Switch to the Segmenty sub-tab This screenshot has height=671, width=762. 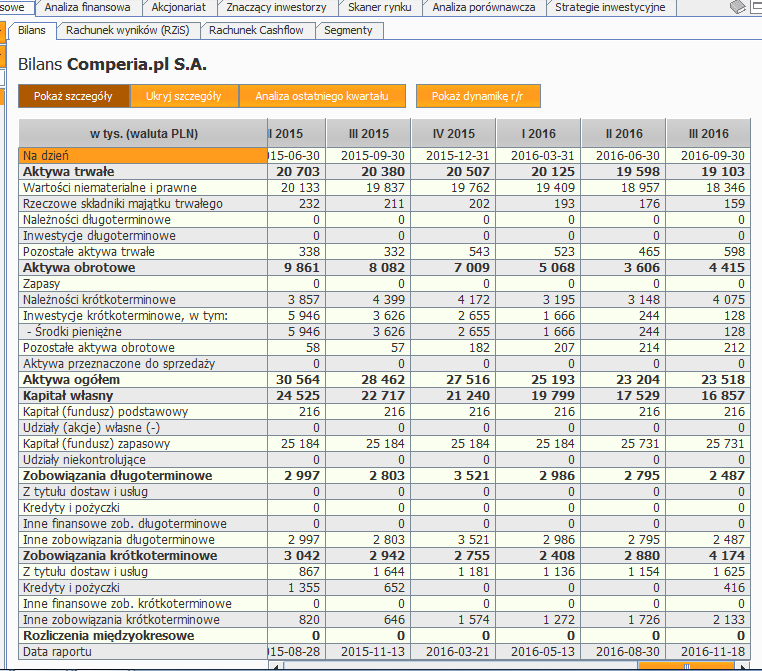(348, 30)
